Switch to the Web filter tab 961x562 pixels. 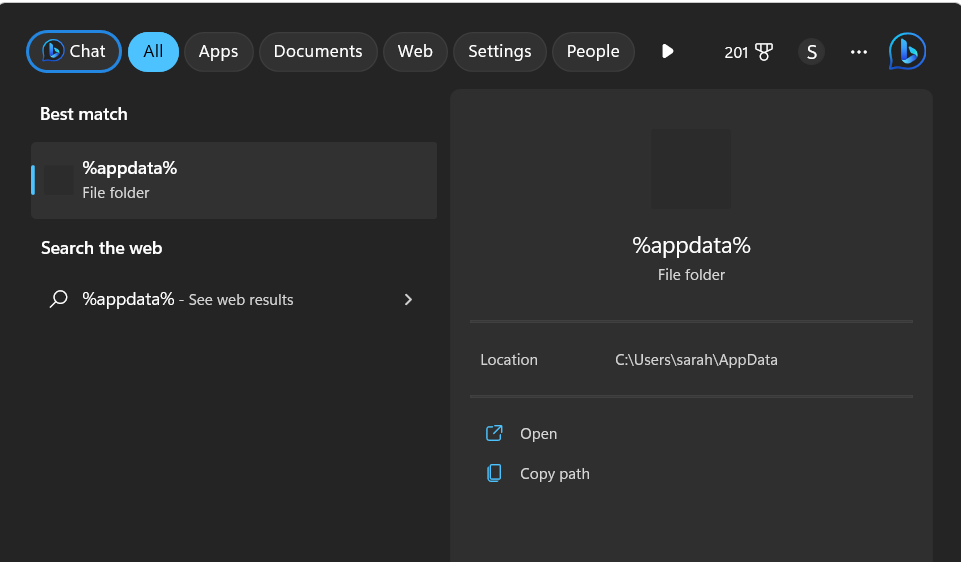pos(415,51)
